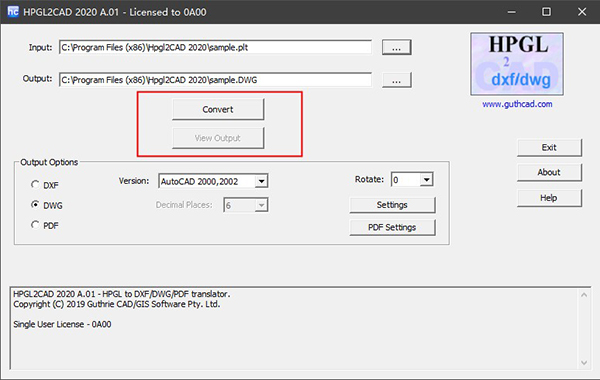Click the Convert button
This screenshot has height=380, width=600.
click(218, 109)
